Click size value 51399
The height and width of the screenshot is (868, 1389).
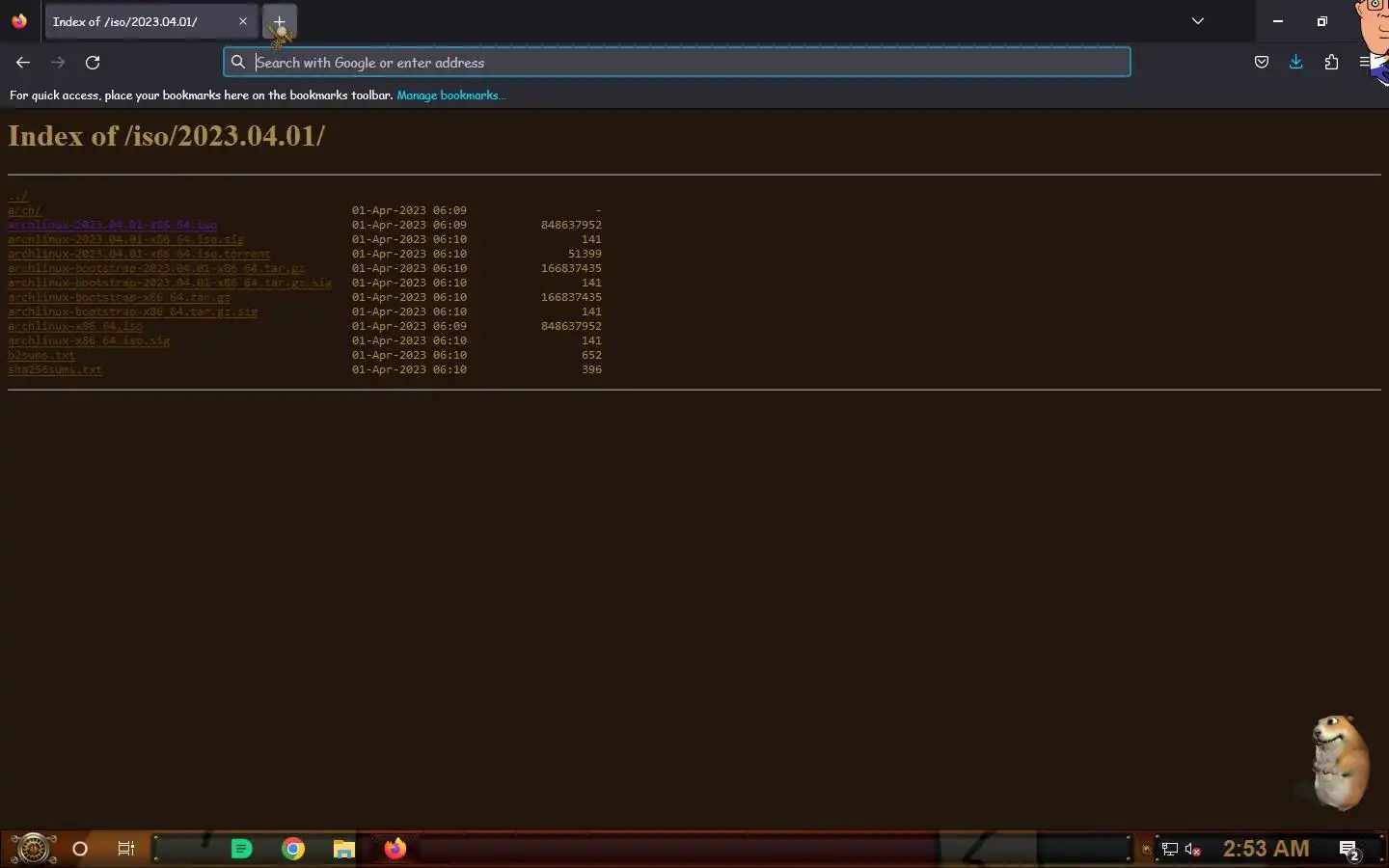point(585,254)
